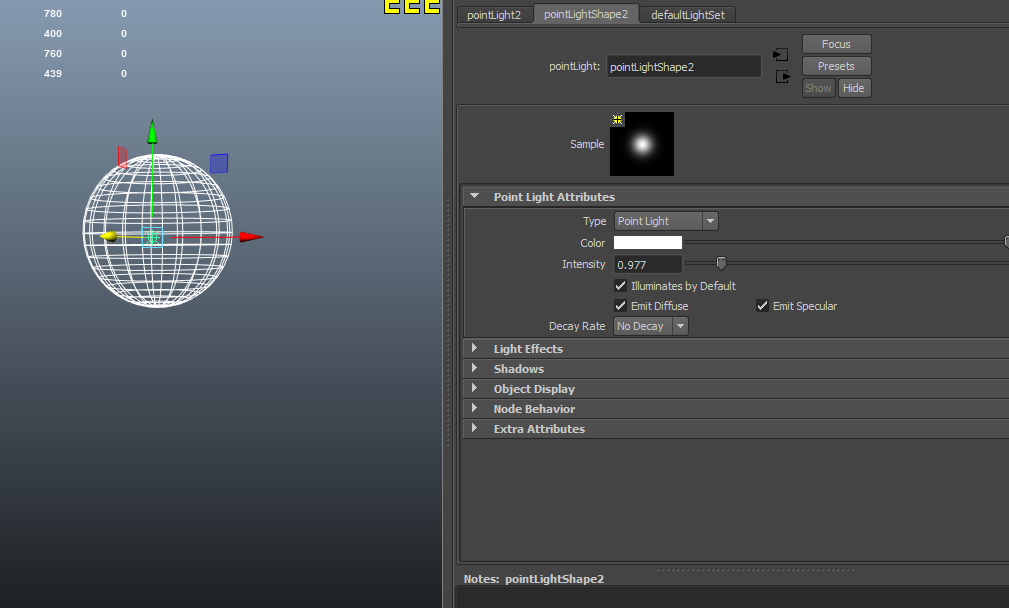Expand the Object Display section
The height and width of the screenshot is (608, 1009).
point(475,388)
